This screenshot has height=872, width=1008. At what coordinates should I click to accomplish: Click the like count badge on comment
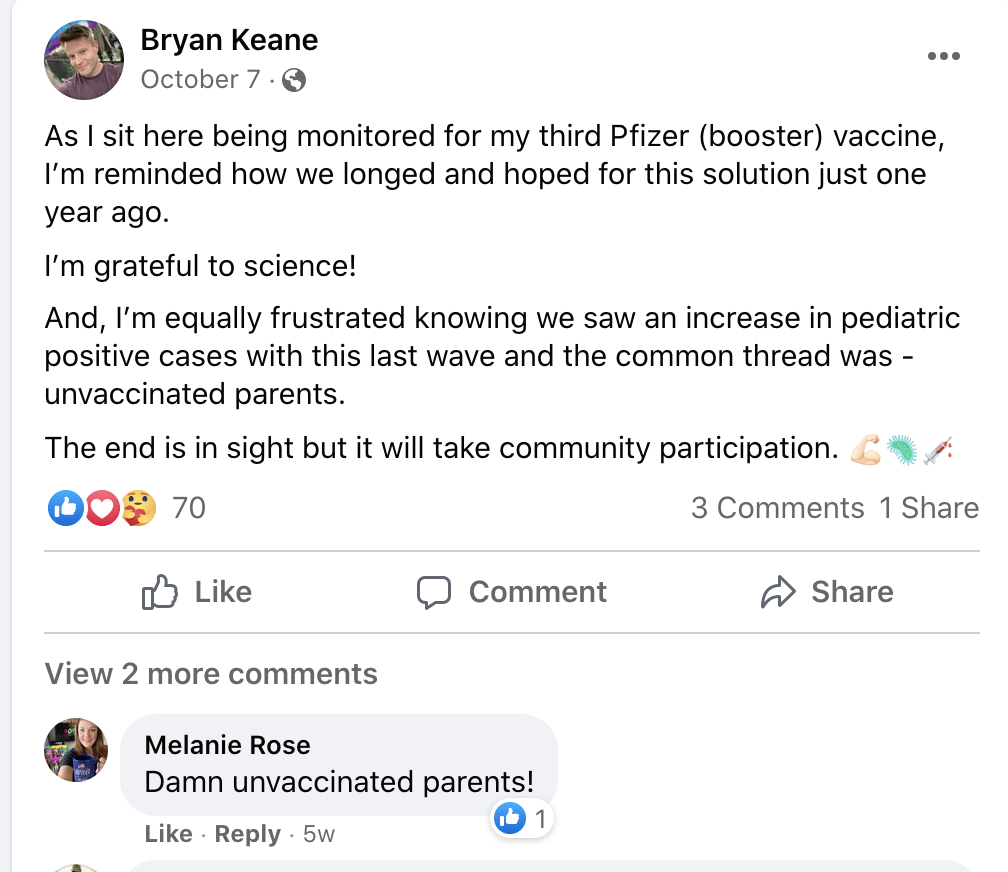coord(522,820)
